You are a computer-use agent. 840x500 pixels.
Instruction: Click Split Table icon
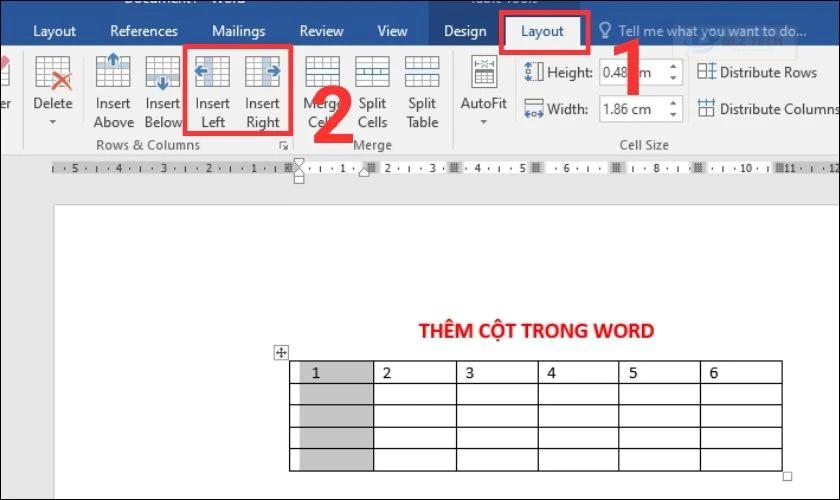coord(422,71)
